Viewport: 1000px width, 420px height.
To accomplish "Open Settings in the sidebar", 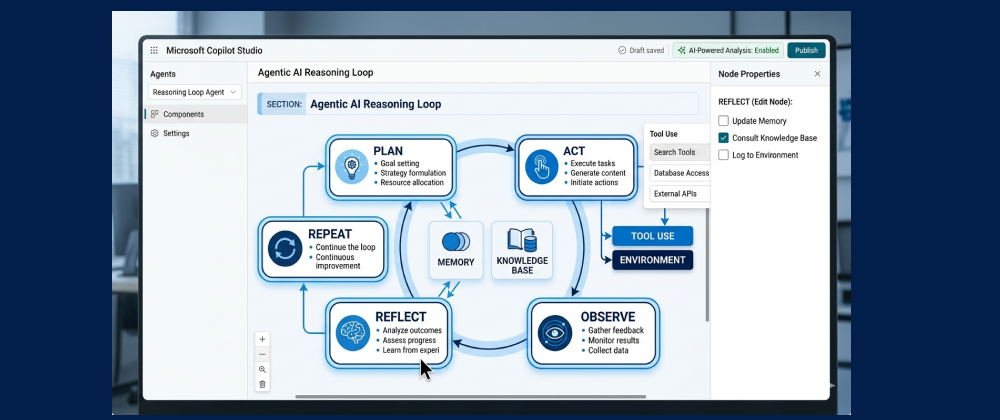I will 196,133.
